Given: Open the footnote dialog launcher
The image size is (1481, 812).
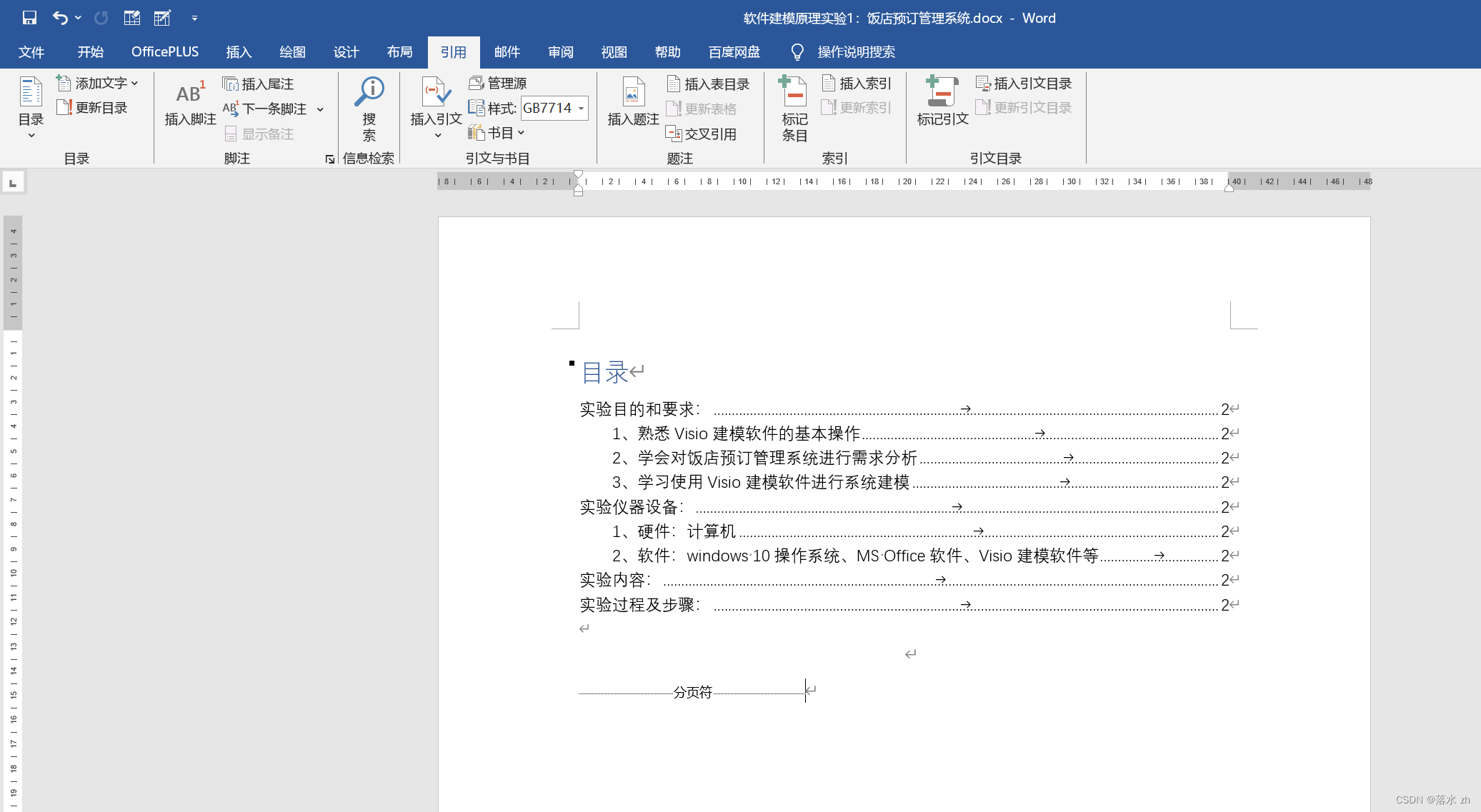Looking at the screenshot, I should pos(329,159).
